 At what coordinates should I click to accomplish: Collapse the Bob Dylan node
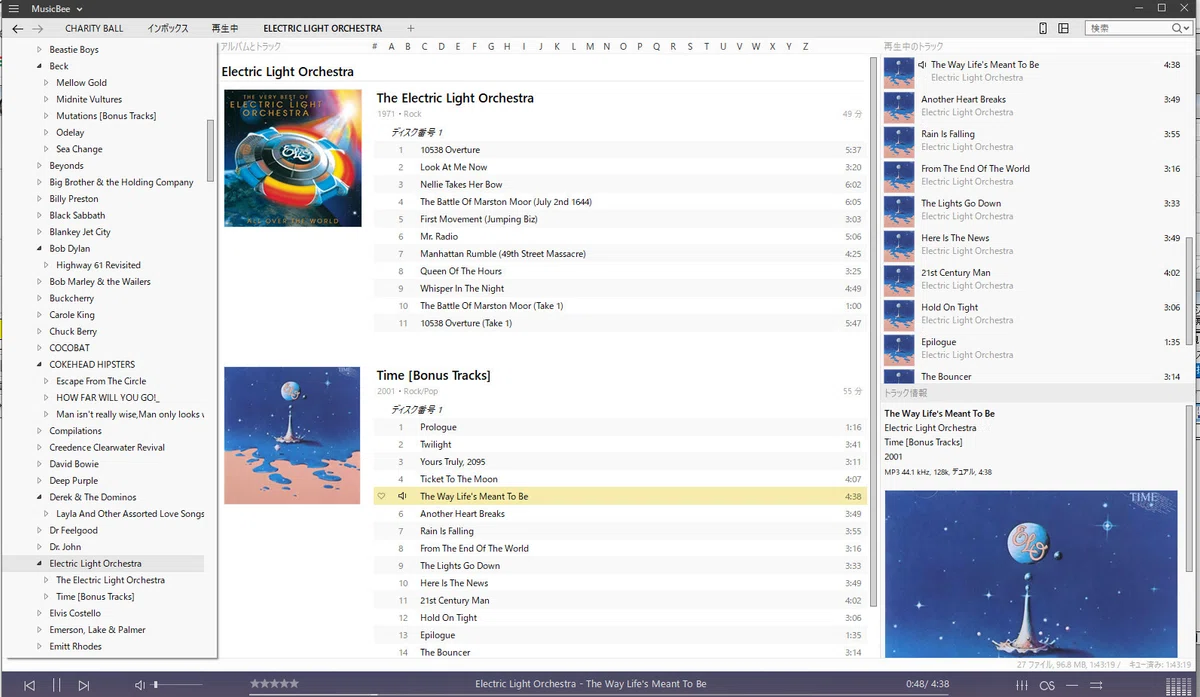coord(39,248)
